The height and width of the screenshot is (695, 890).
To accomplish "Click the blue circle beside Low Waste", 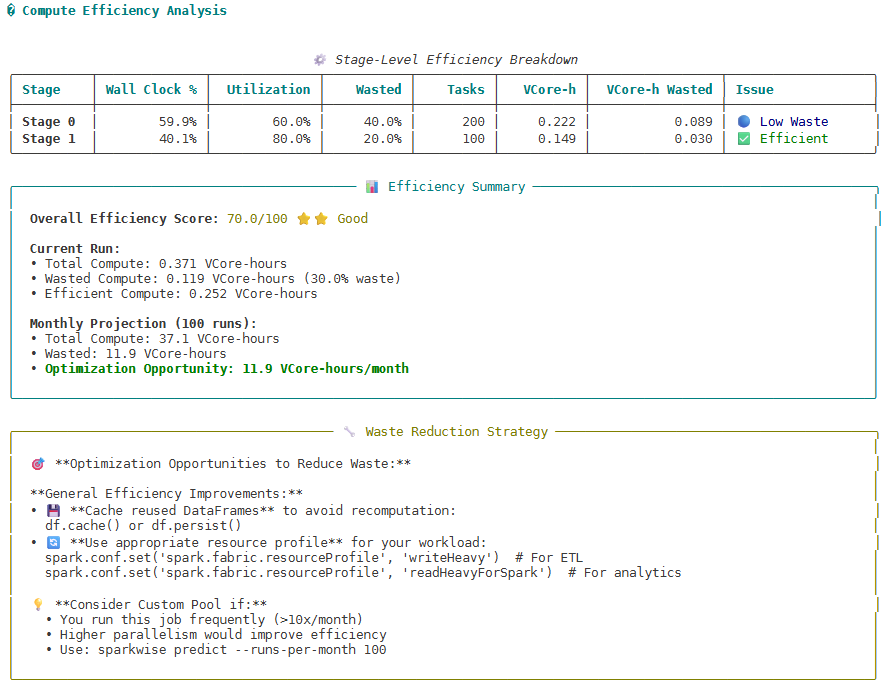I will coord(744,122).
